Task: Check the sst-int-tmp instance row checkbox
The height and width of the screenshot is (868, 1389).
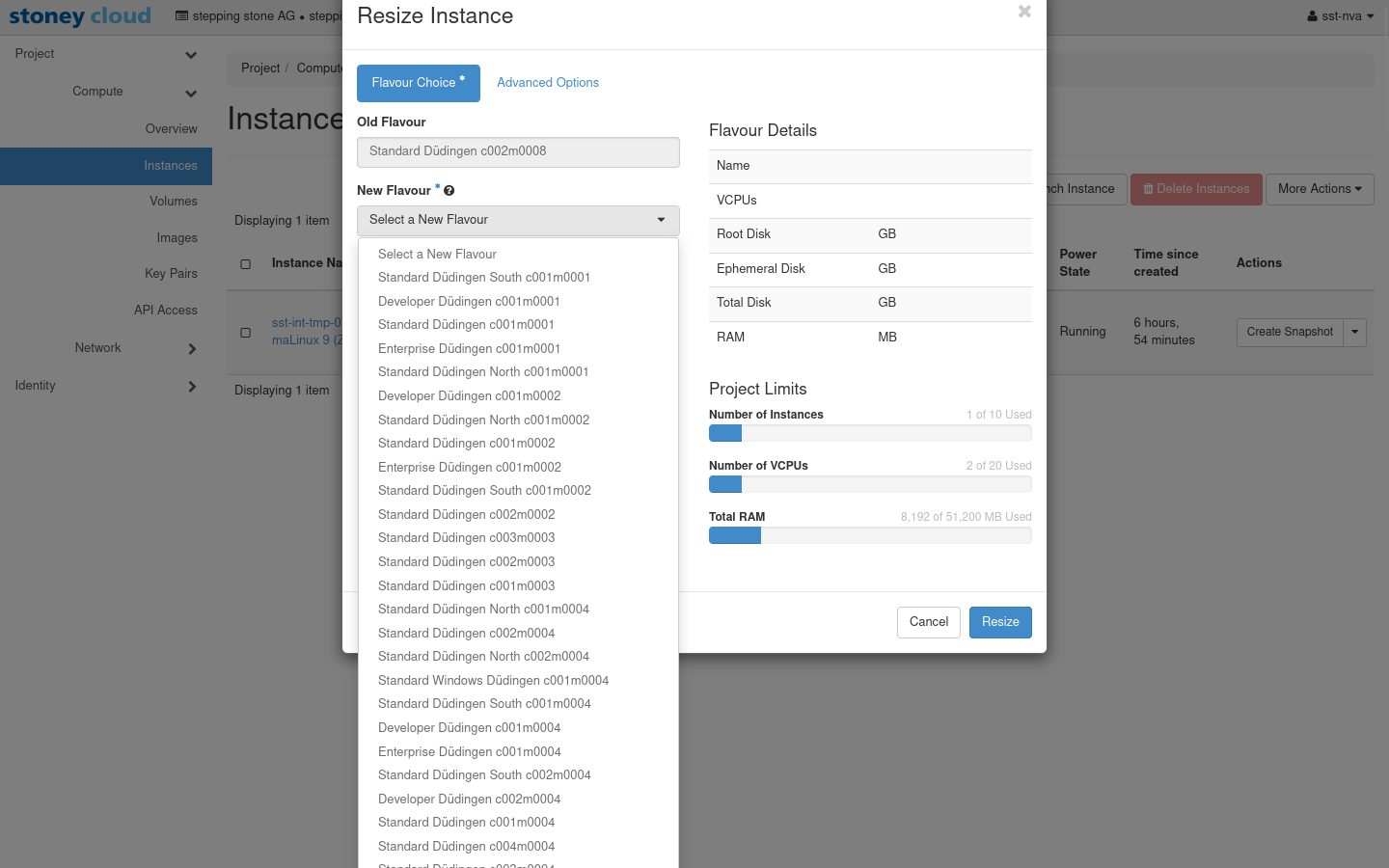Action: point(245,333)
